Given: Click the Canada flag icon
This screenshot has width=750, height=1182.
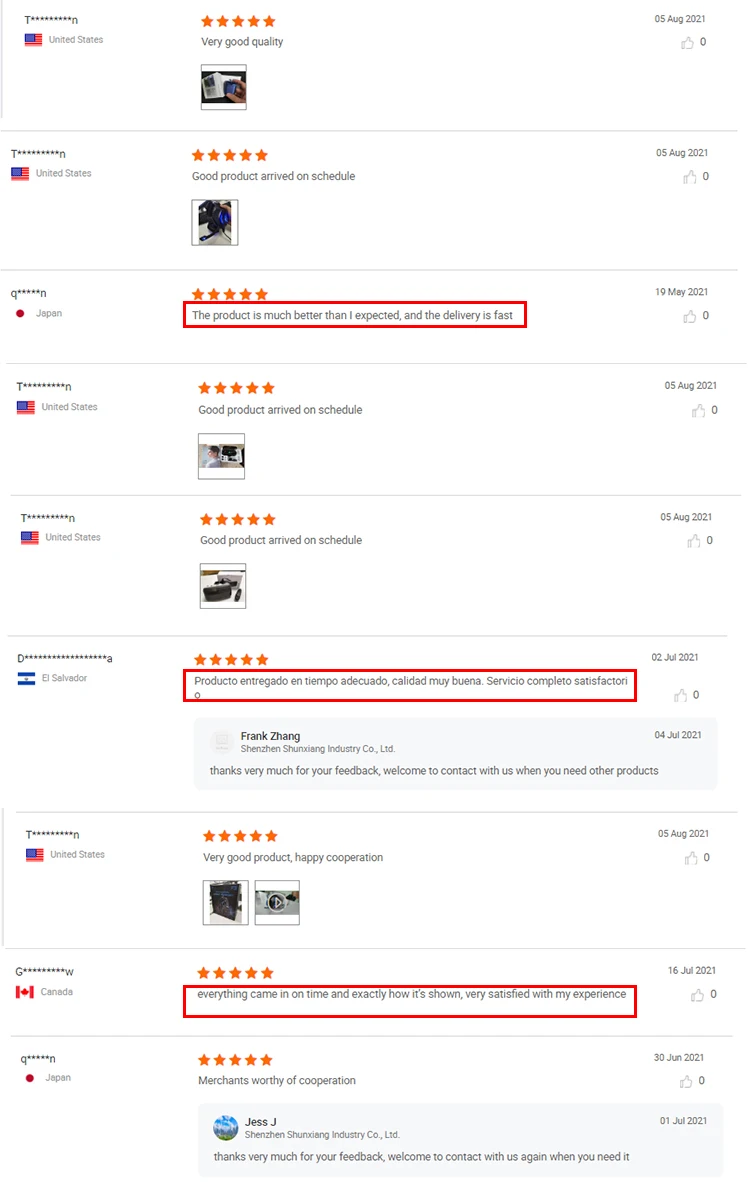Looking at the screenshot, I should tap(25, 992).
